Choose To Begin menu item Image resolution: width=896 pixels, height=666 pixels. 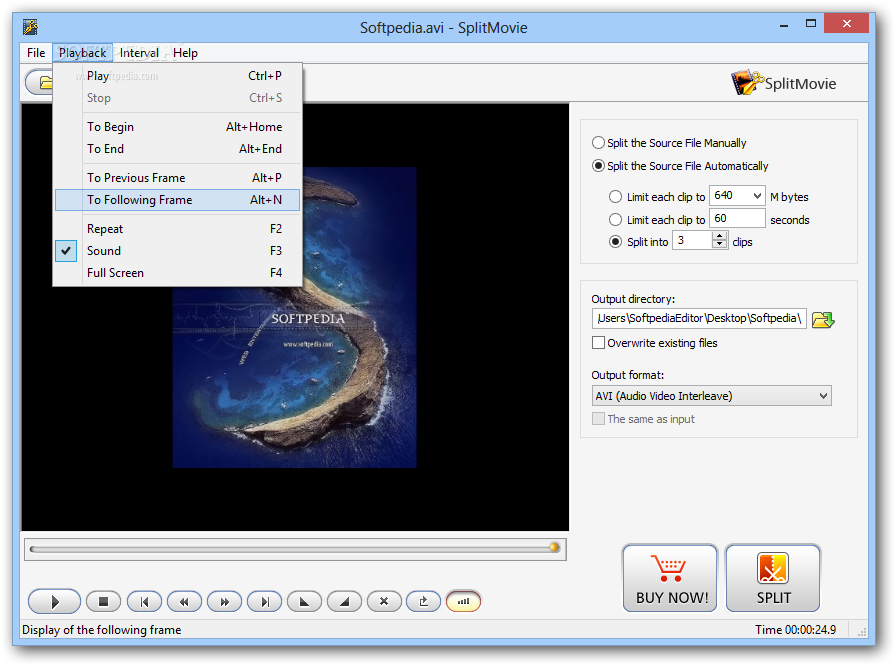(x=177, y=127)
